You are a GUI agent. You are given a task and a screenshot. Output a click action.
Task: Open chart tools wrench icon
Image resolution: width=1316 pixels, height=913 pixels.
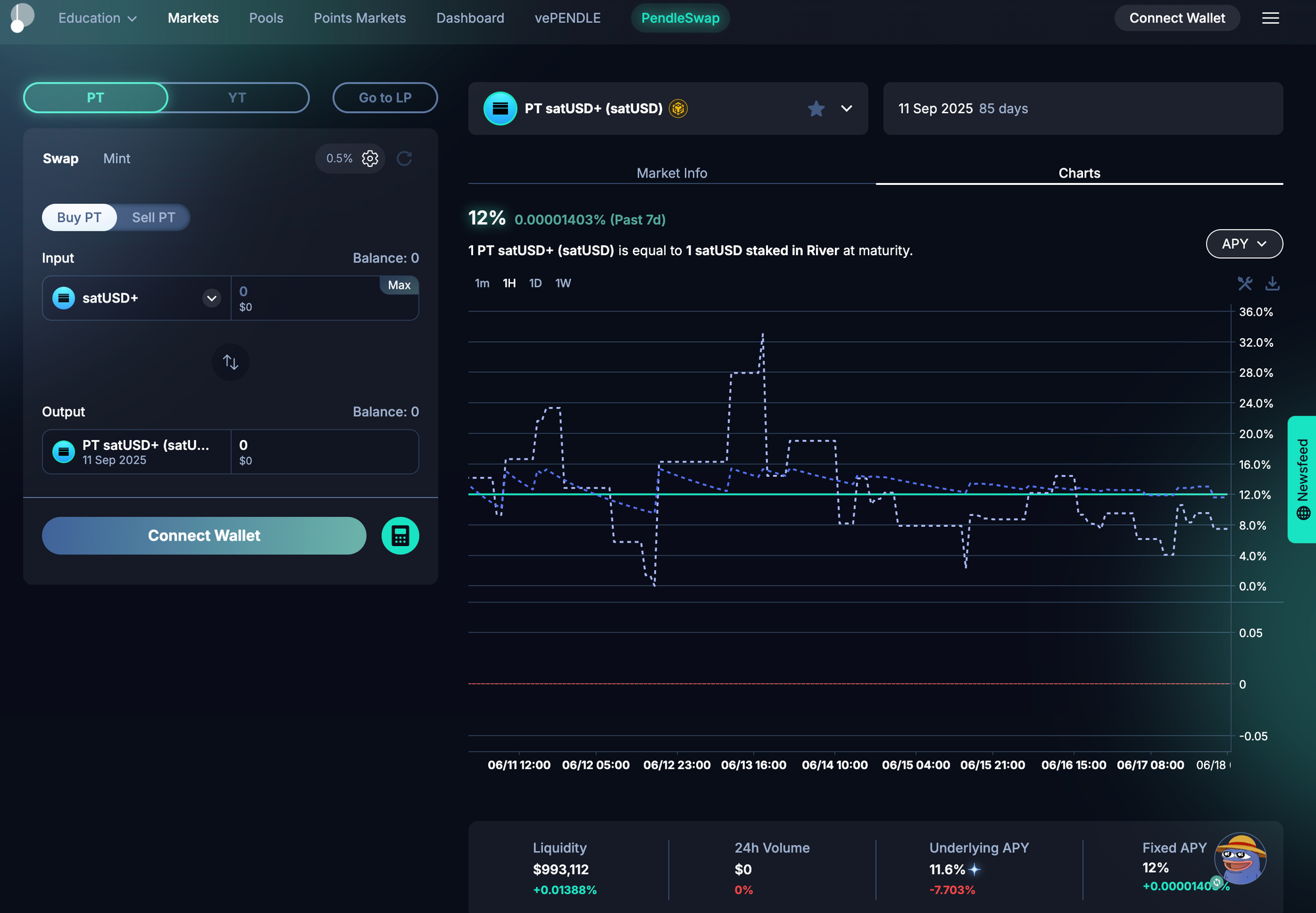[x=1244, y=284]
